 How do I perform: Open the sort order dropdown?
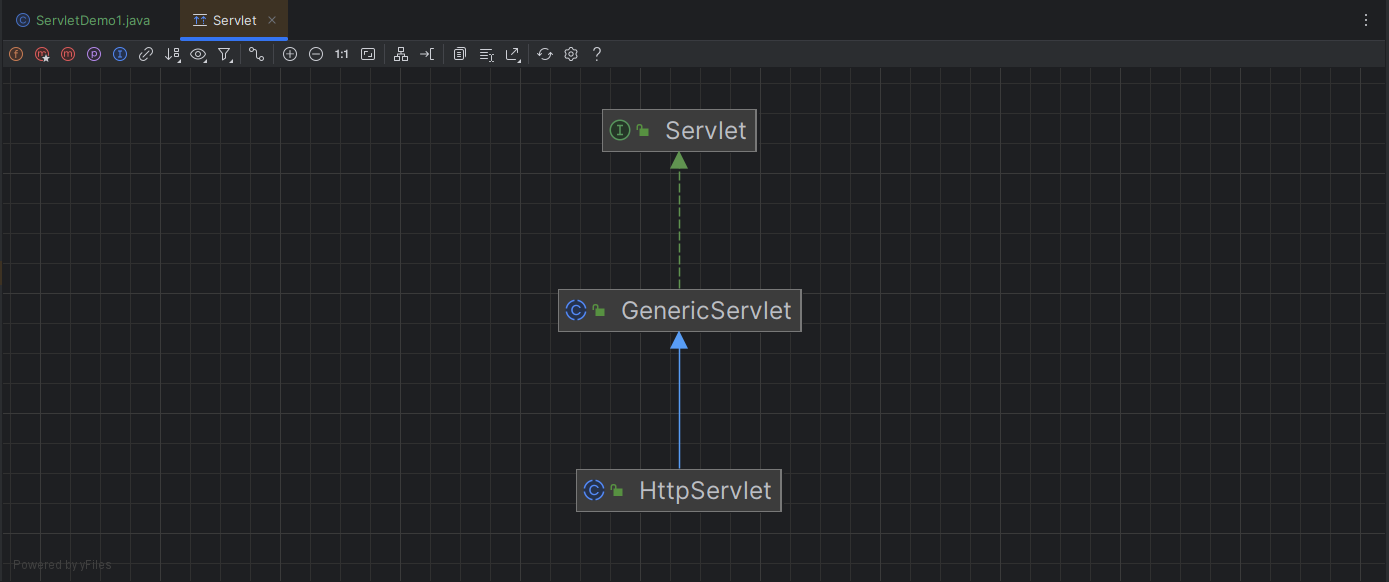172,54
